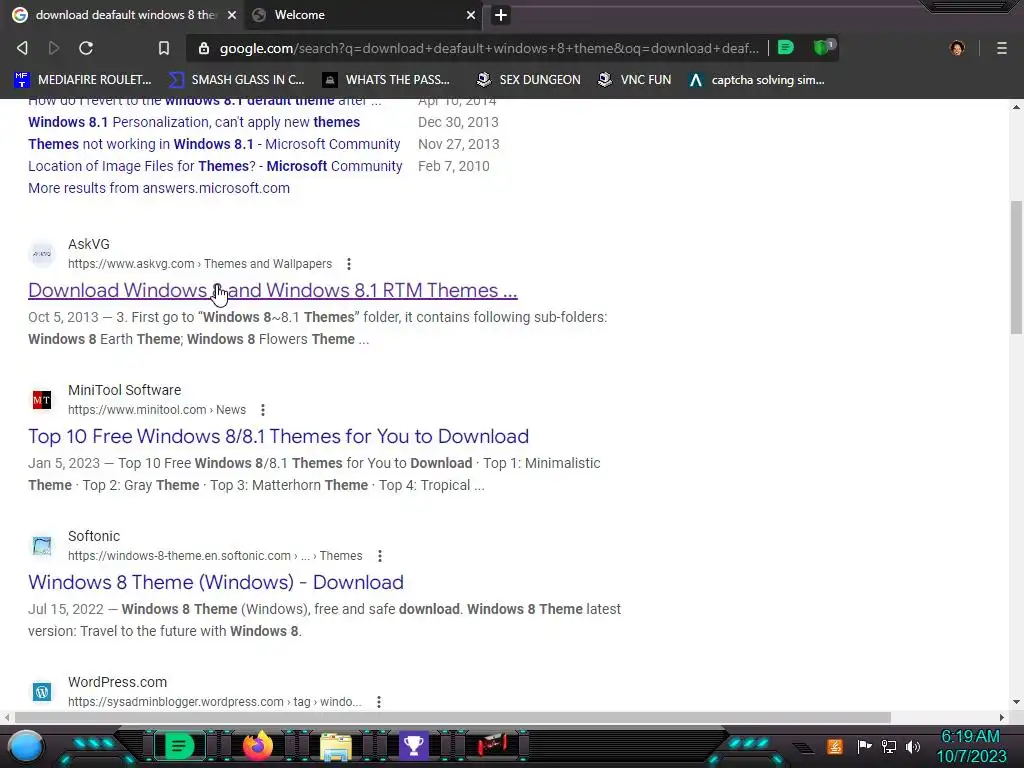Click the scroll down arrow
The image size is (1024, 768).
click(x=1016, y=703)
